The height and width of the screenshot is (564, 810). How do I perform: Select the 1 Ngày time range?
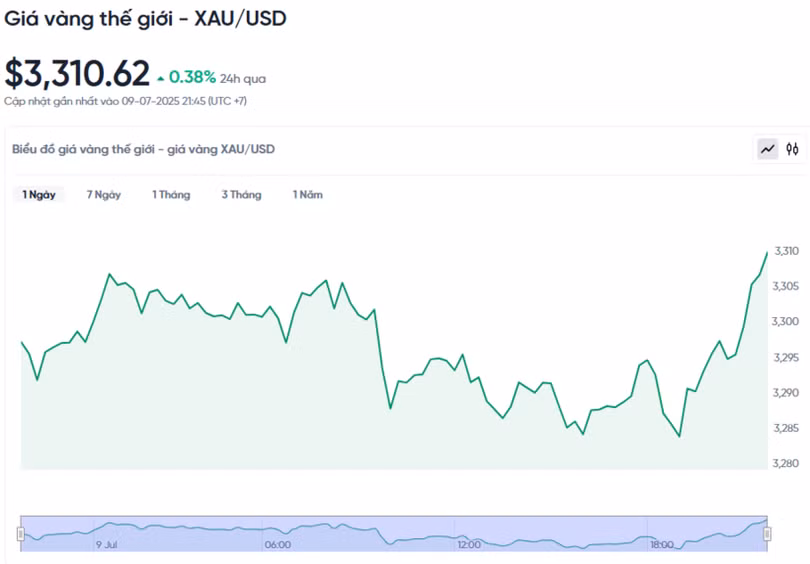39,195
